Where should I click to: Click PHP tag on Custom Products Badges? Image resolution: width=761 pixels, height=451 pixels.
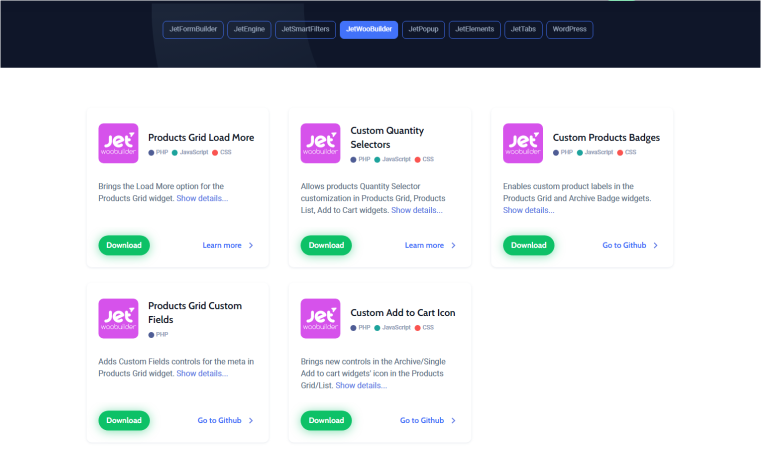click(563, 152)
